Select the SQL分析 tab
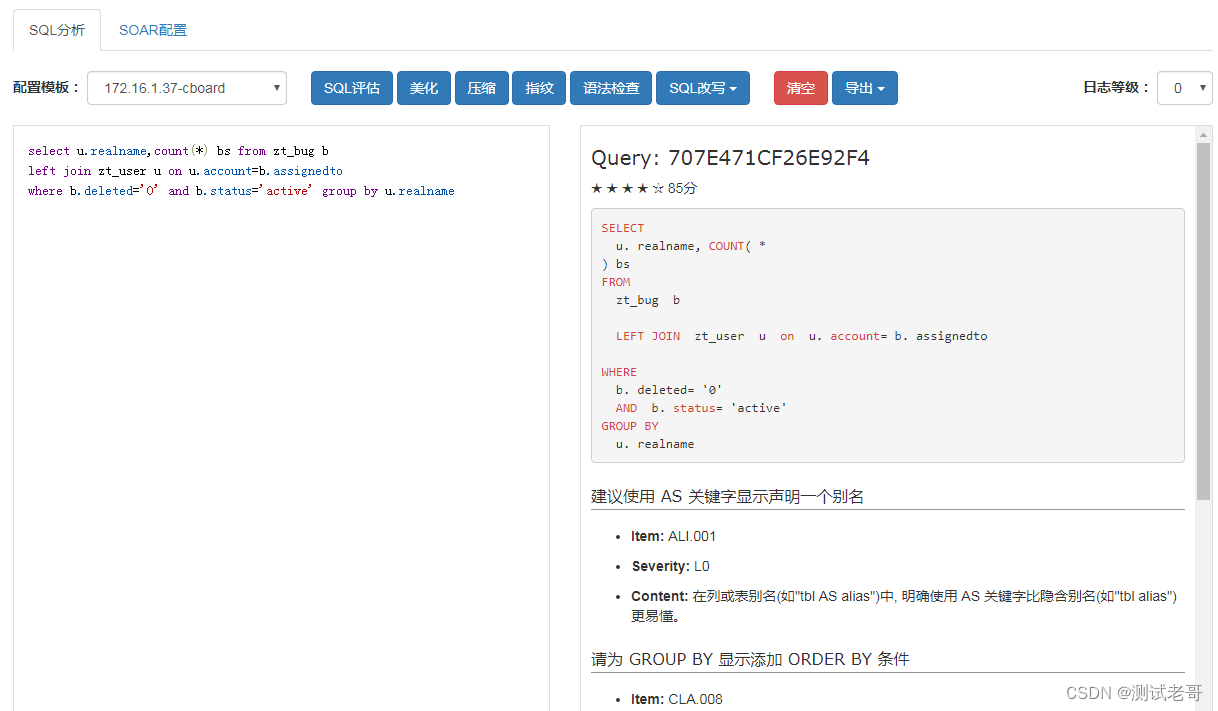1218x711 pixels. 56,30
